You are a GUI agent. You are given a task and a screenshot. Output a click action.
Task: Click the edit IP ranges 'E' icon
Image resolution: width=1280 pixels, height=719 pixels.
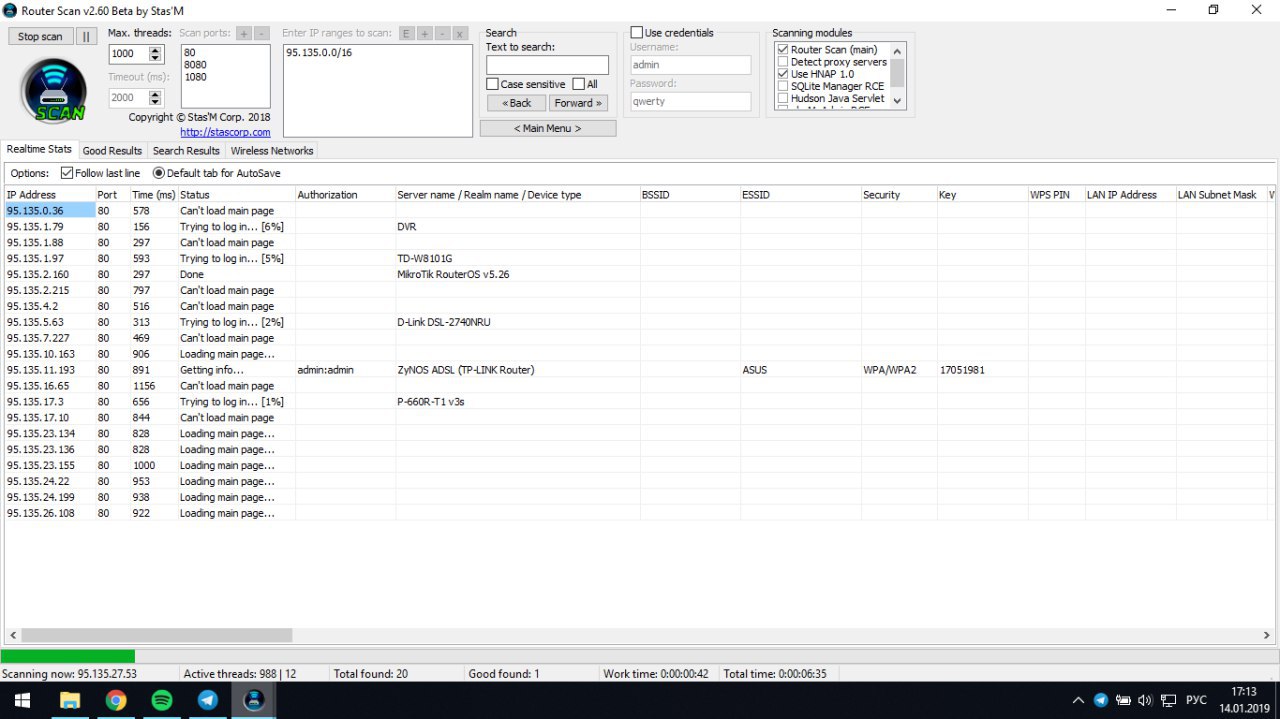click(406, 33)
